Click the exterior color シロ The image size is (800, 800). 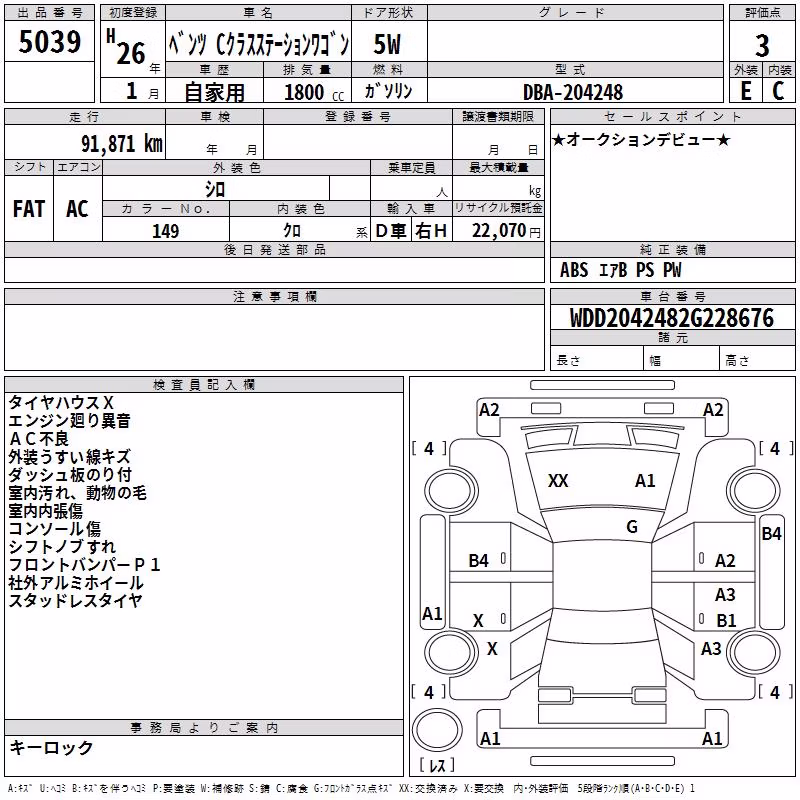pyautogui.click(x=215, y=190)
